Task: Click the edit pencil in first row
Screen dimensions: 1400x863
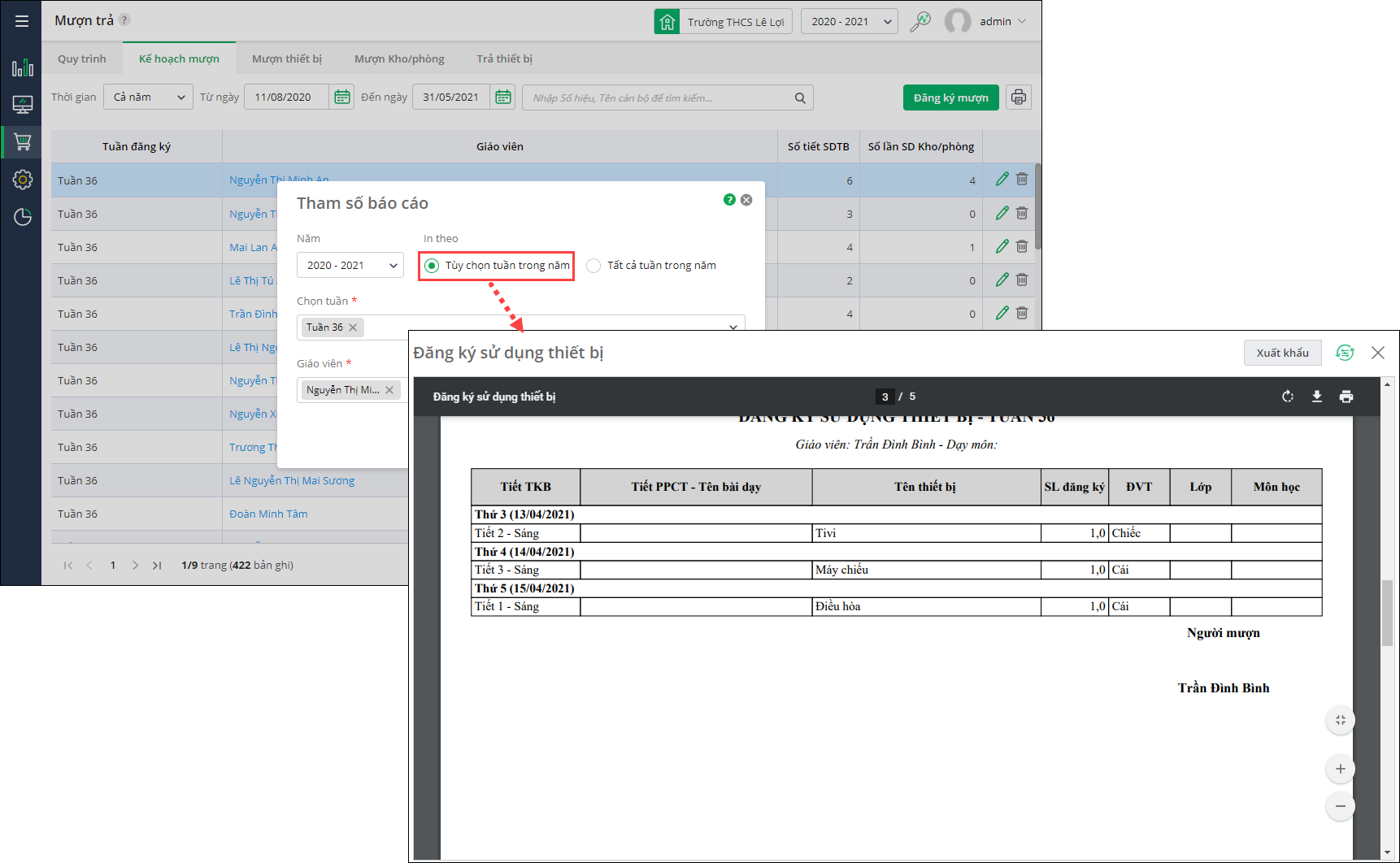Action: coord(1002,180)
